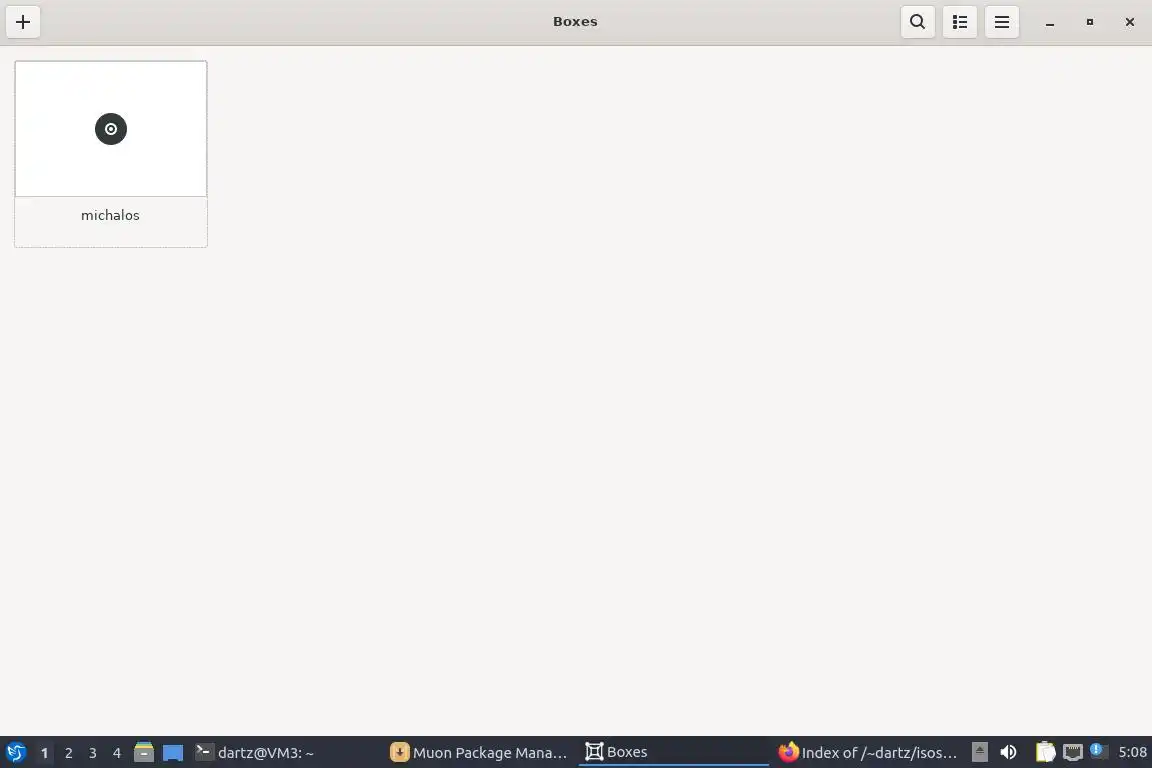
Task: Switch to the dartz@VM3 terminal window
Action: [x=287, y=753]
